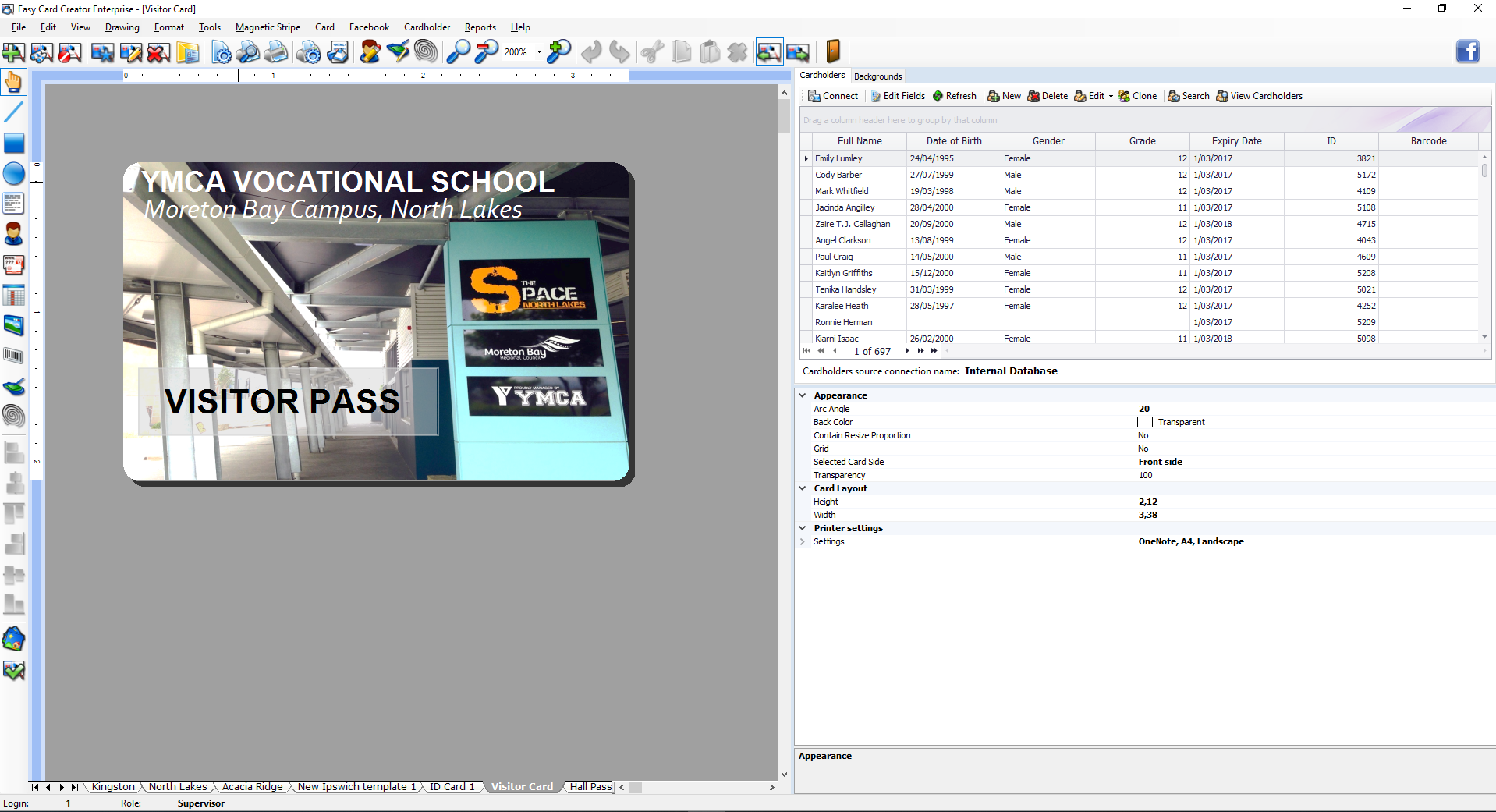Screen dimensions: 1496x812
Task: Switch to the Backgrounds tab
Action: click(x=877, y=76)
